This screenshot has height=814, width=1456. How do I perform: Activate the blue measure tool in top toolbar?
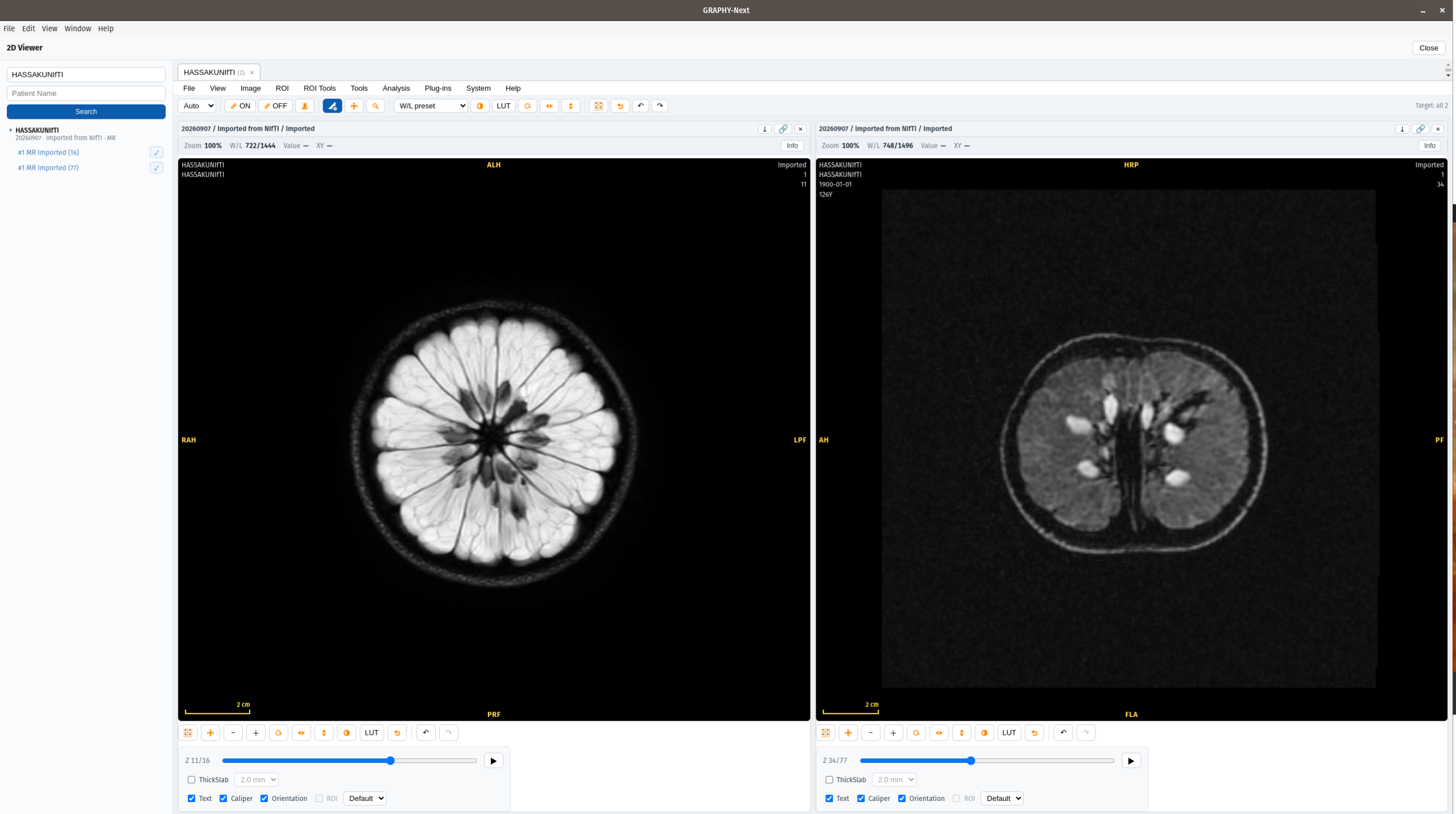332,106
